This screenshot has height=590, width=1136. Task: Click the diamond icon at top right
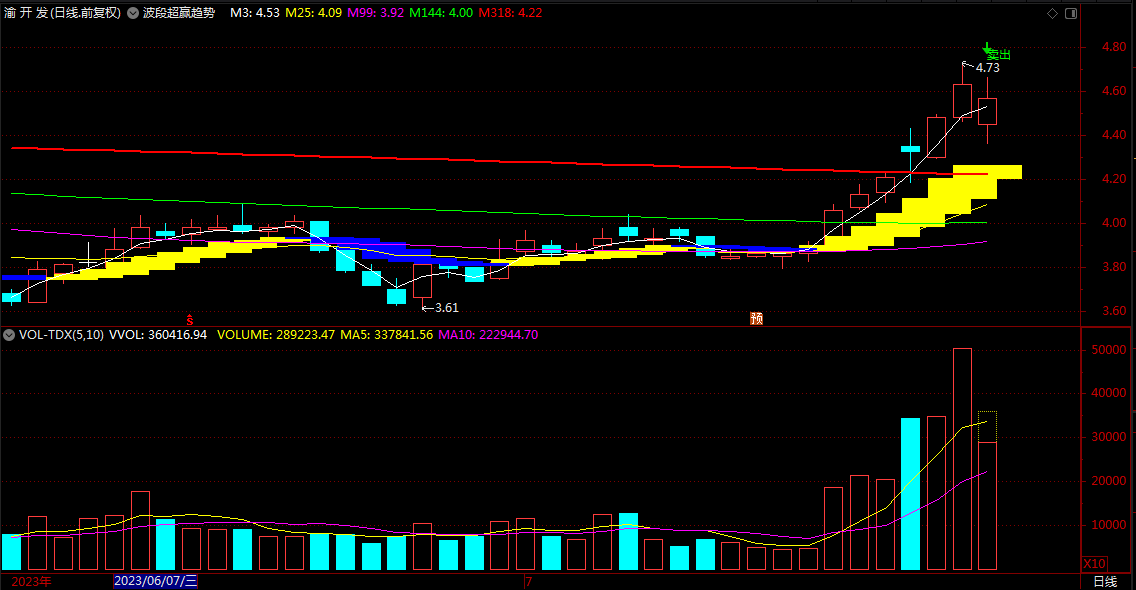(1053, 13)
